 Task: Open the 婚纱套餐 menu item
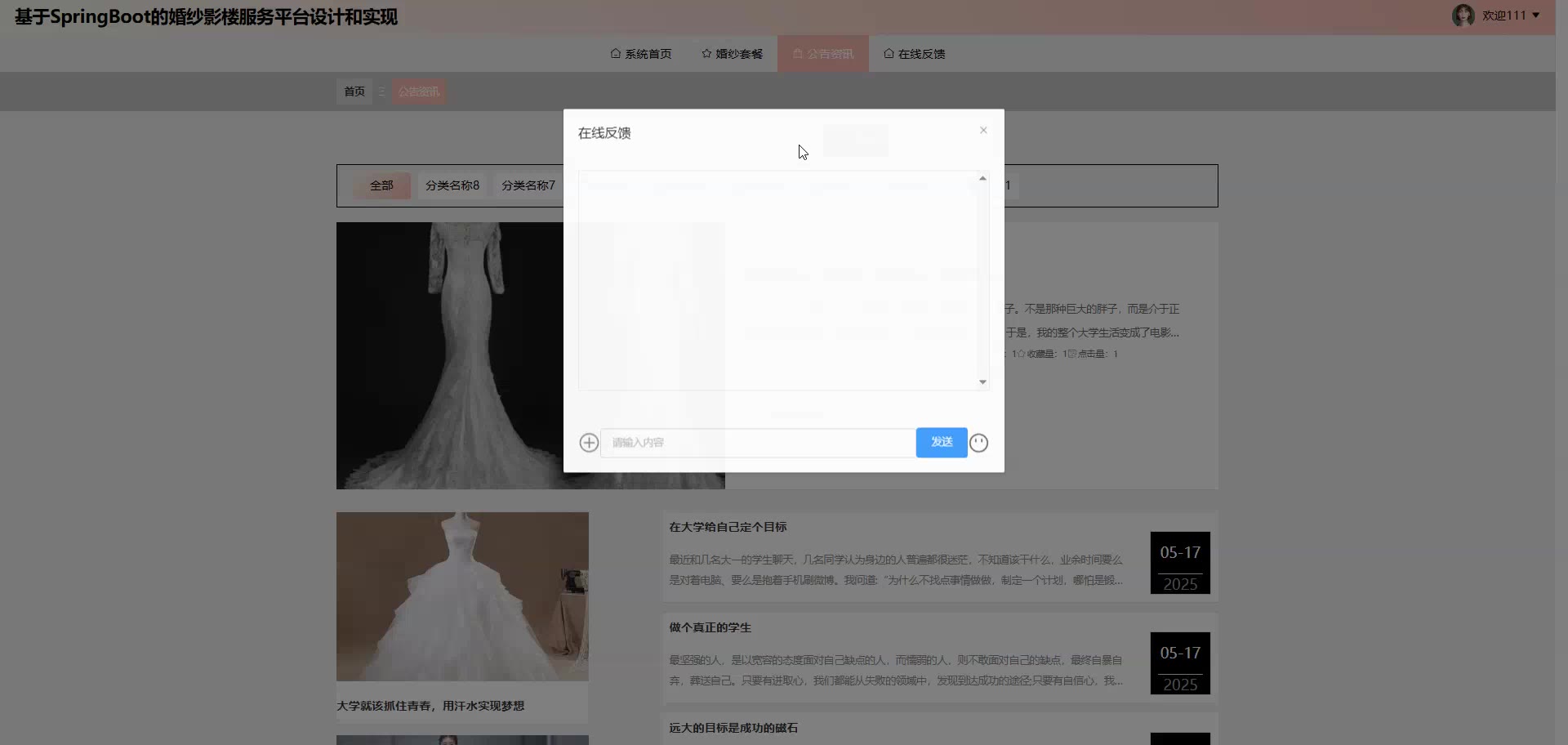click(x=732, y=54)
